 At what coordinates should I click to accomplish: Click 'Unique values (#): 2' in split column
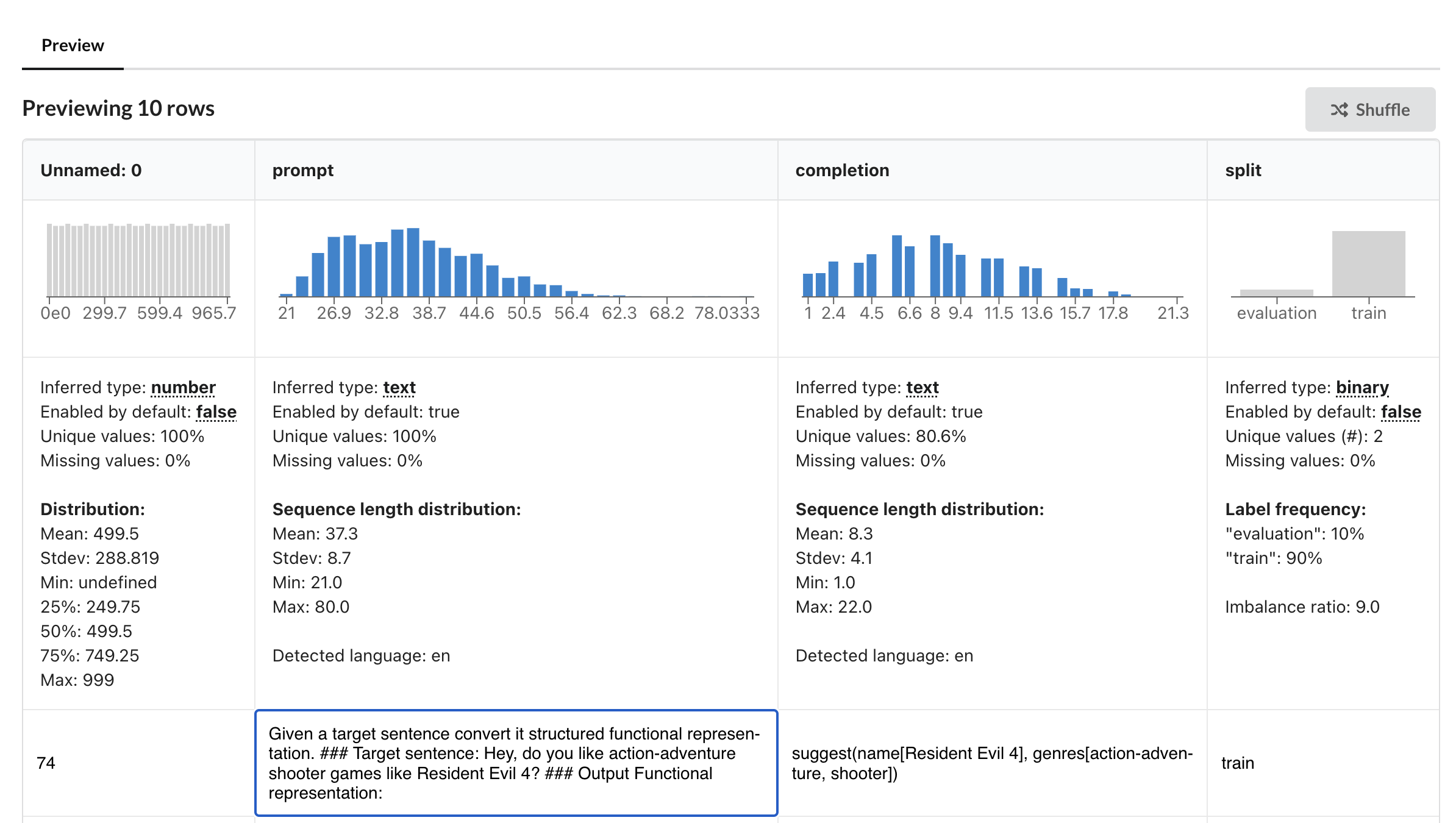(x=1304, y=436)
